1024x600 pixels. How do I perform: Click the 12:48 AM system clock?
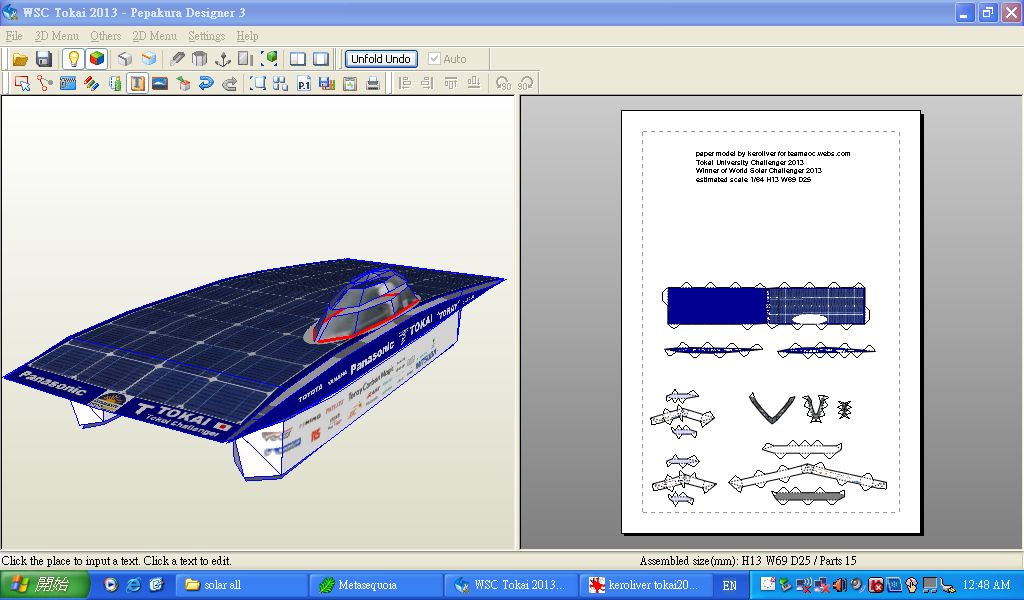tap(986, 586)
